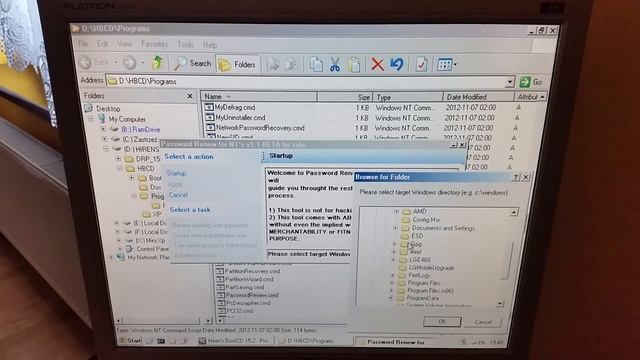The width and height of the screenshot is (640, 360).
Task: Click the Back navigation arrow
Action: [x=86, y=62]
